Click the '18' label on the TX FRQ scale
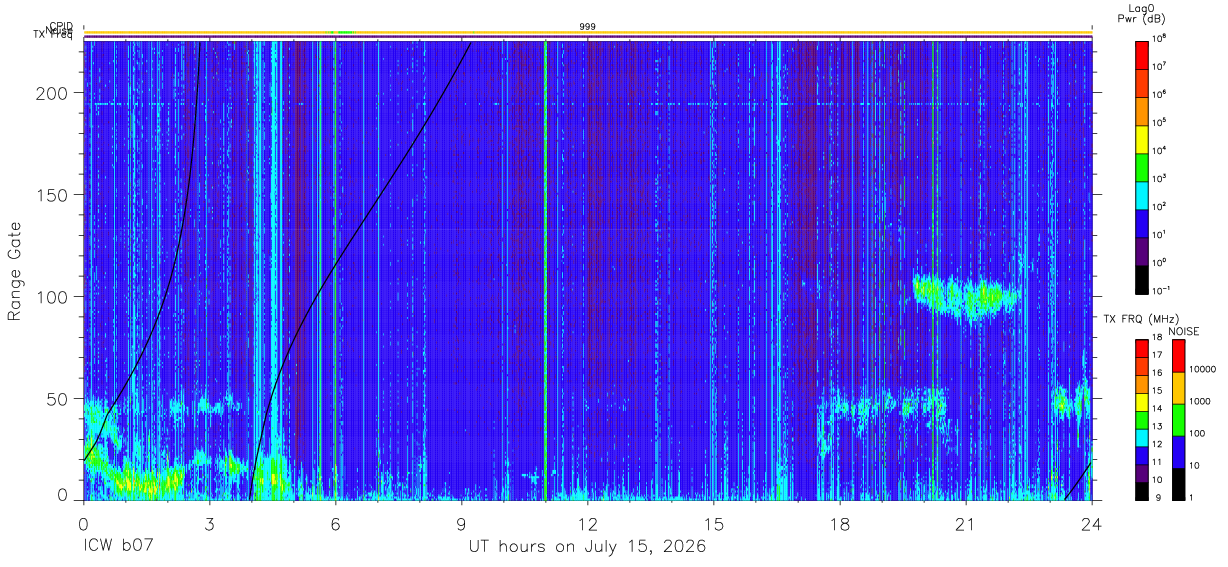 pos(1157,339)
